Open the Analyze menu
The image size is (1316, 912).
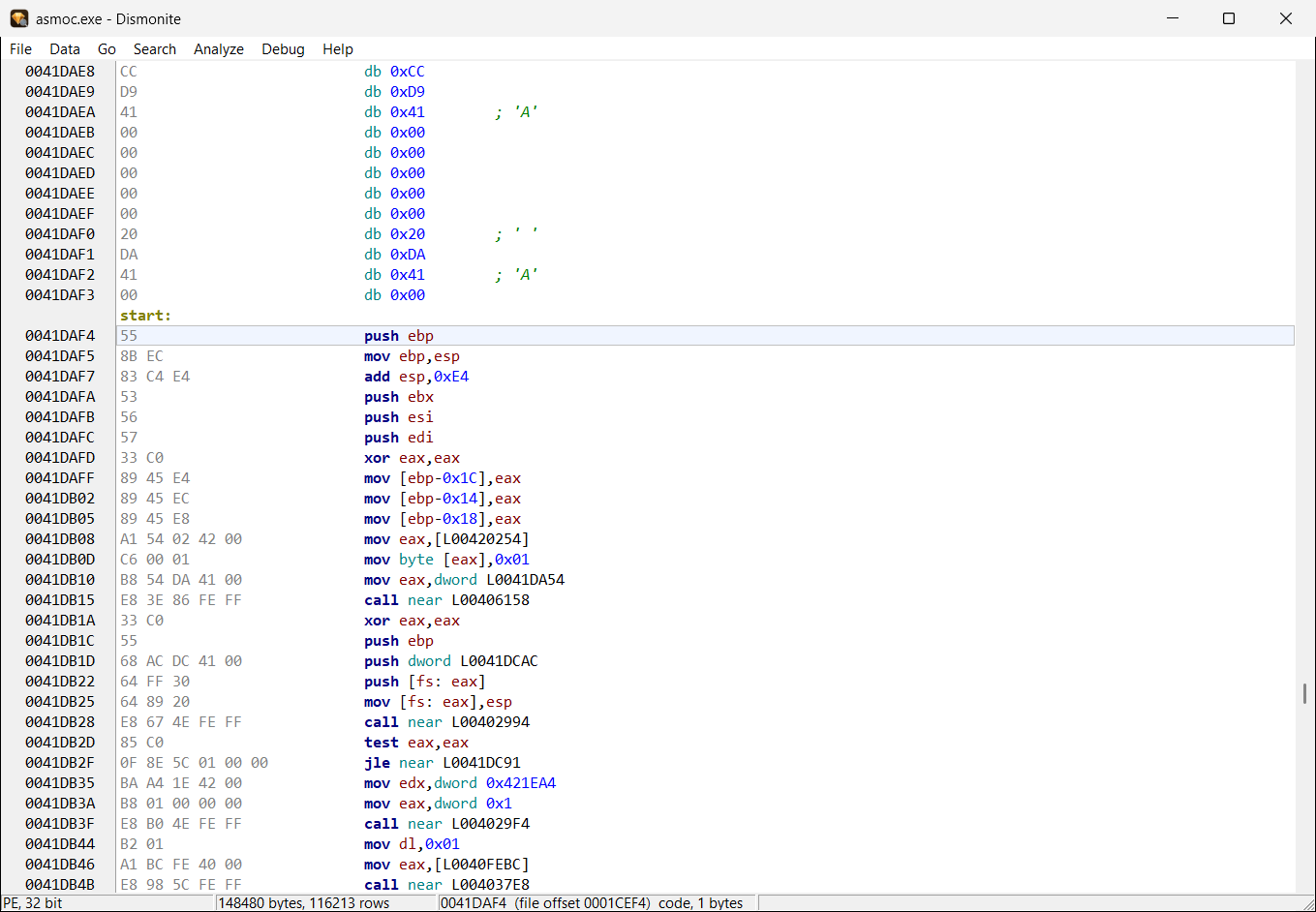pyautogui.click(x=219, y=49)
